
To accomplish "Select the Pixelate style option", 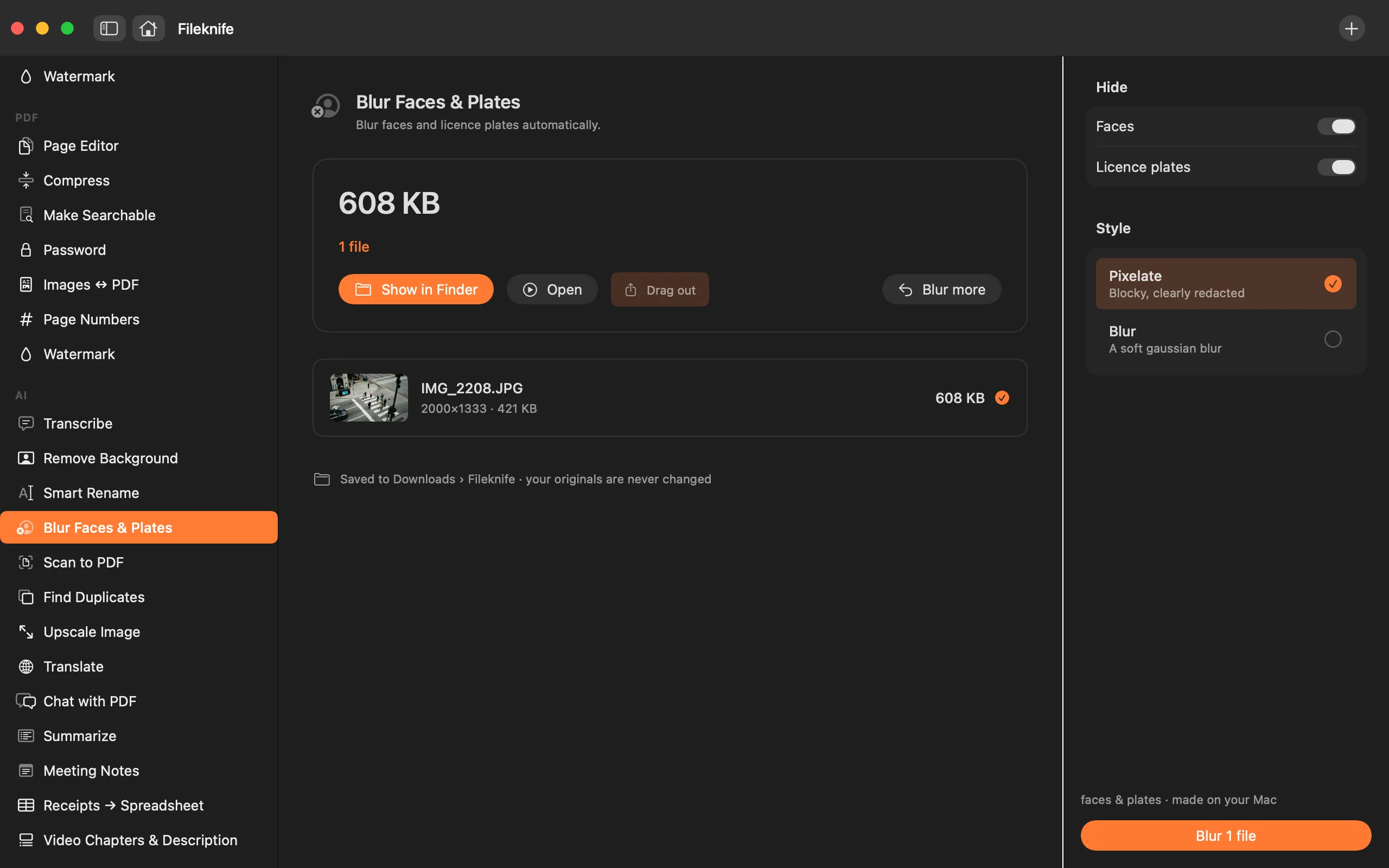I will [x=1226, y=284].
